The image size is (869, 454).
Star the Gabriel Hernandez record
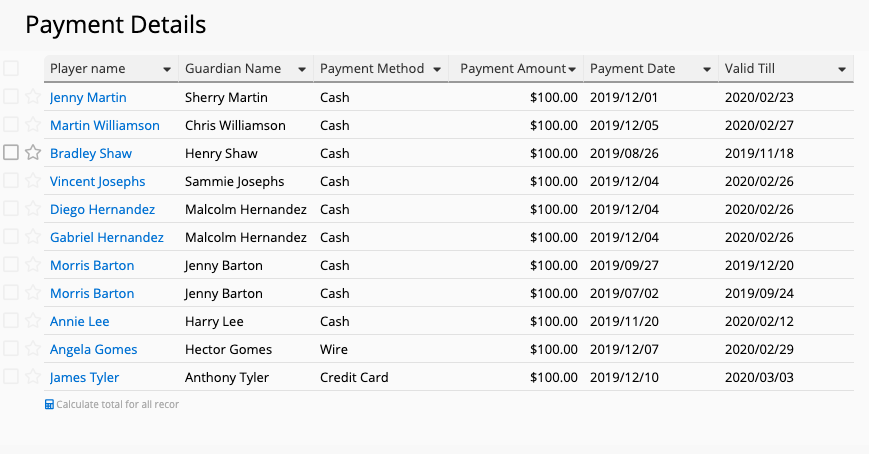pyautogui.click(x=33, y=237)
